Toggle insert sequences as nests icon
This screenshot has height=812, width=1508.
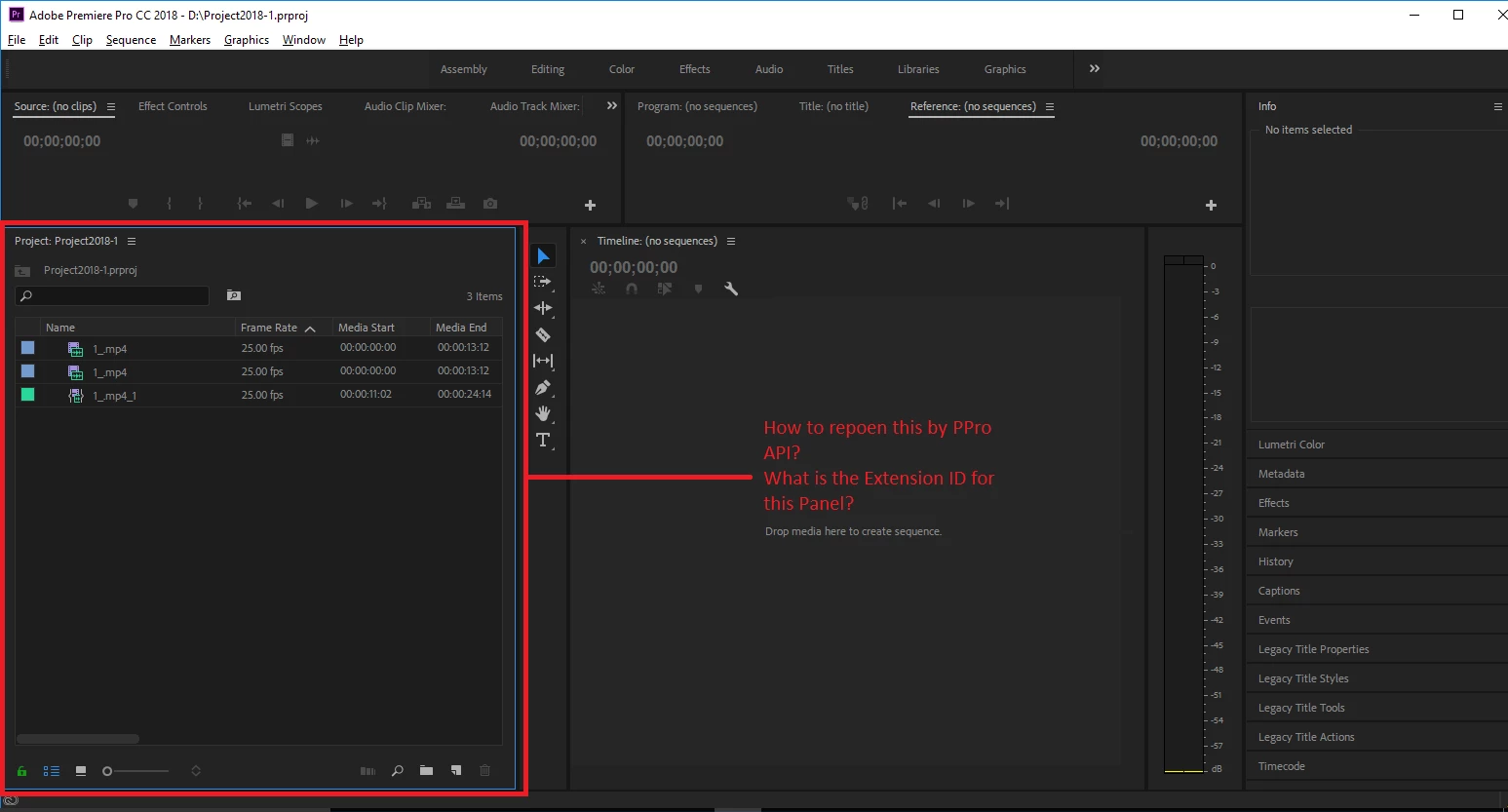point(599,289)
